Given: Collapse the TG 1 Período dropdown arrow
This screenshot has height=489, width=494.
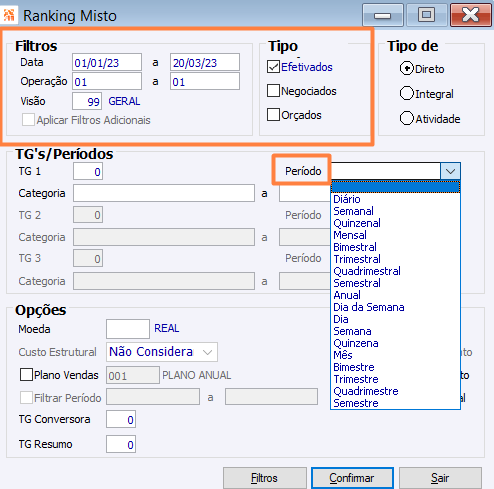Looking at the screenshot, I should coord(450,171).
